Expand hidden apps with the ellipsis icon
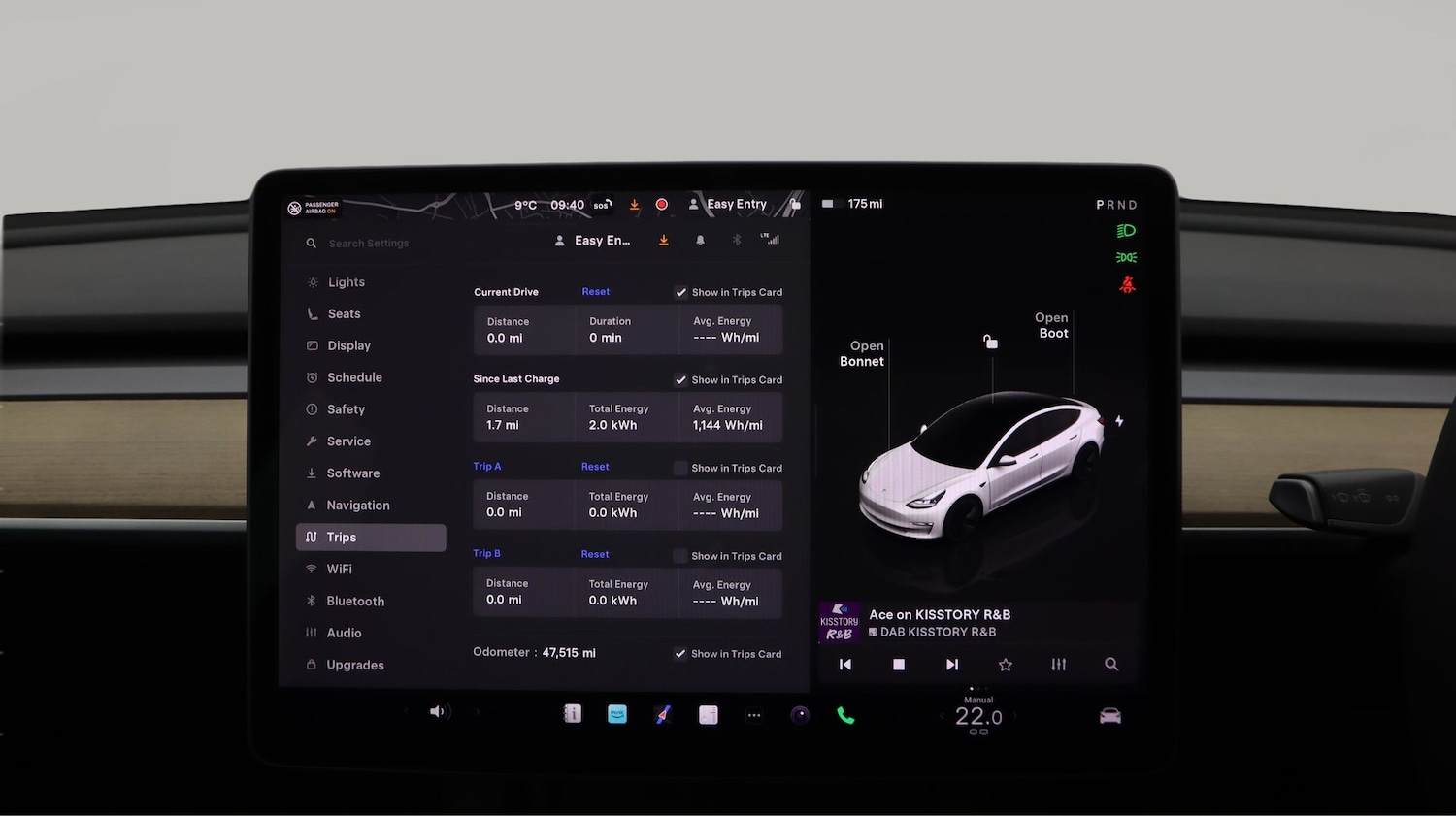 [x=754, y=714]
